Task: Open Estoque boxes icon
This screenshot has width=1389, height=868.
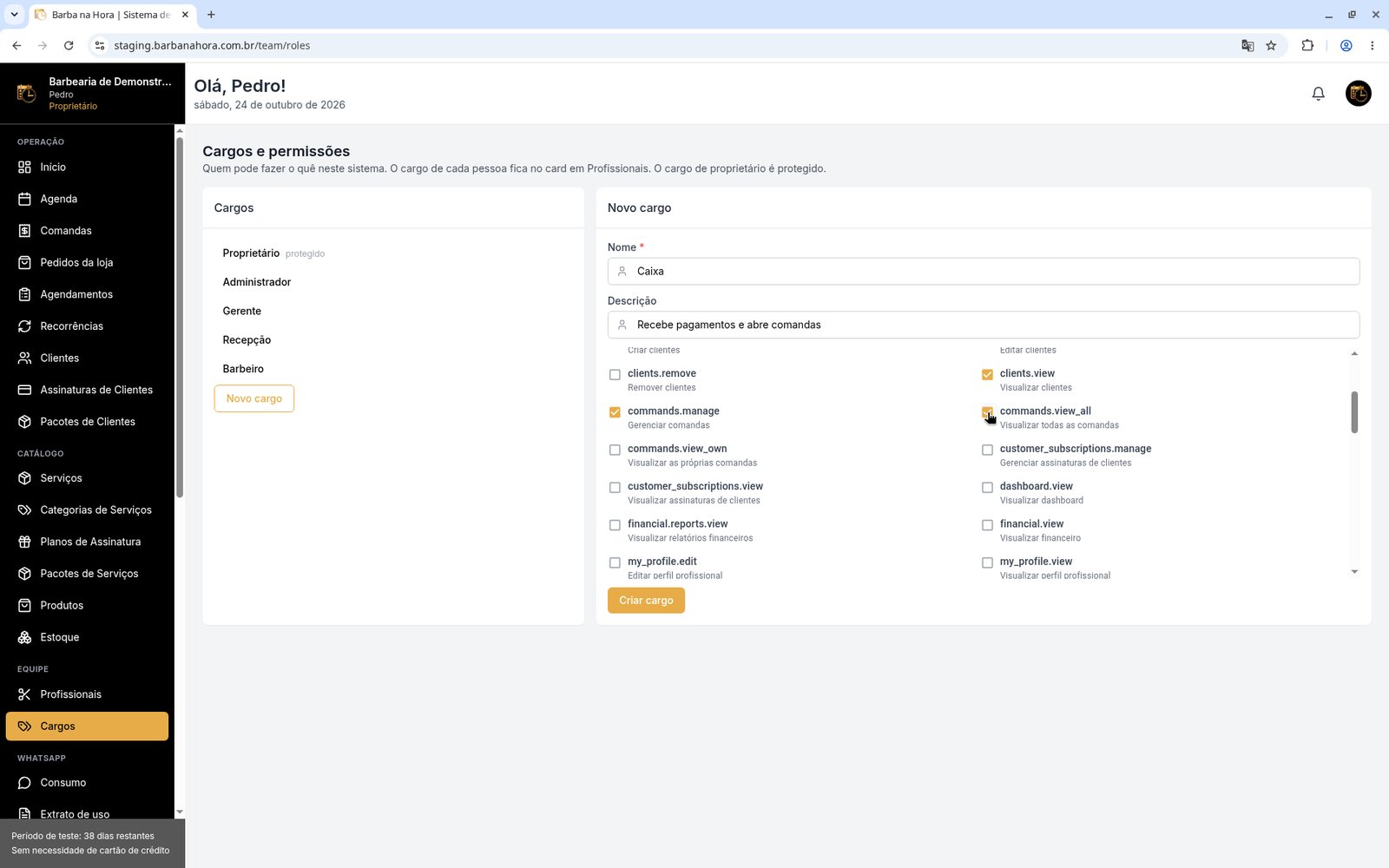Action: (24, 637)
